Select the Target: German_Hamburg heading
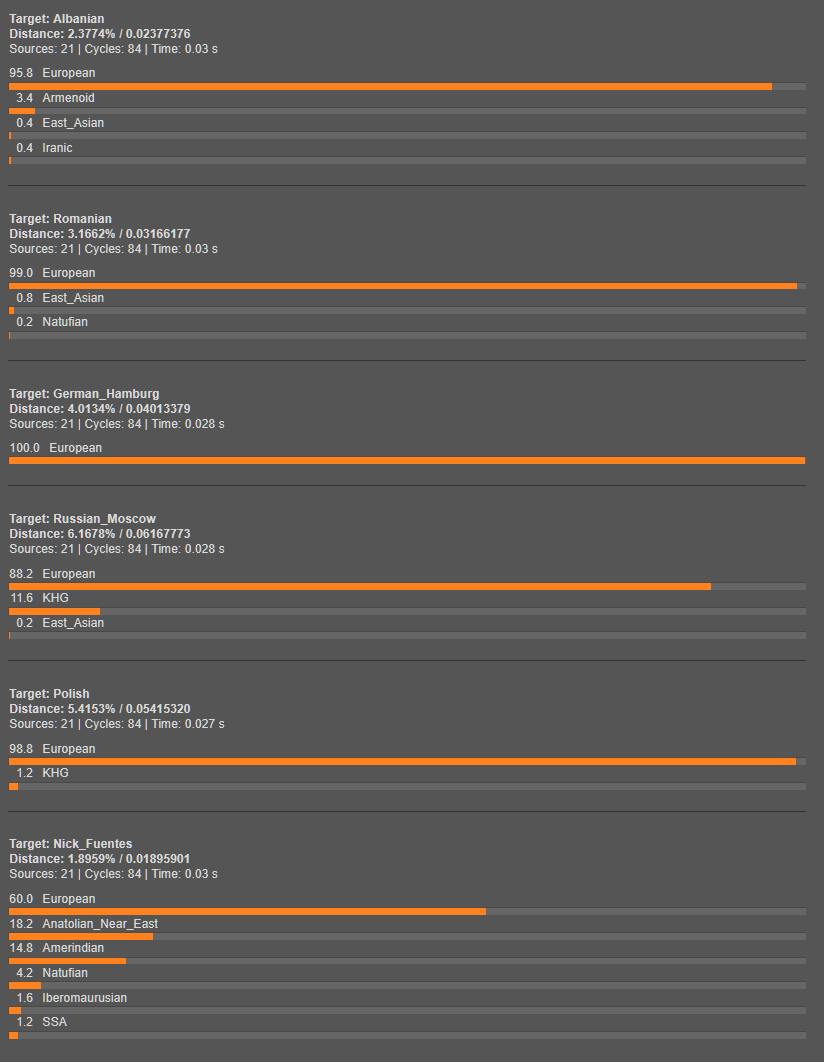The image size is (824, 1062). point(85,394)
